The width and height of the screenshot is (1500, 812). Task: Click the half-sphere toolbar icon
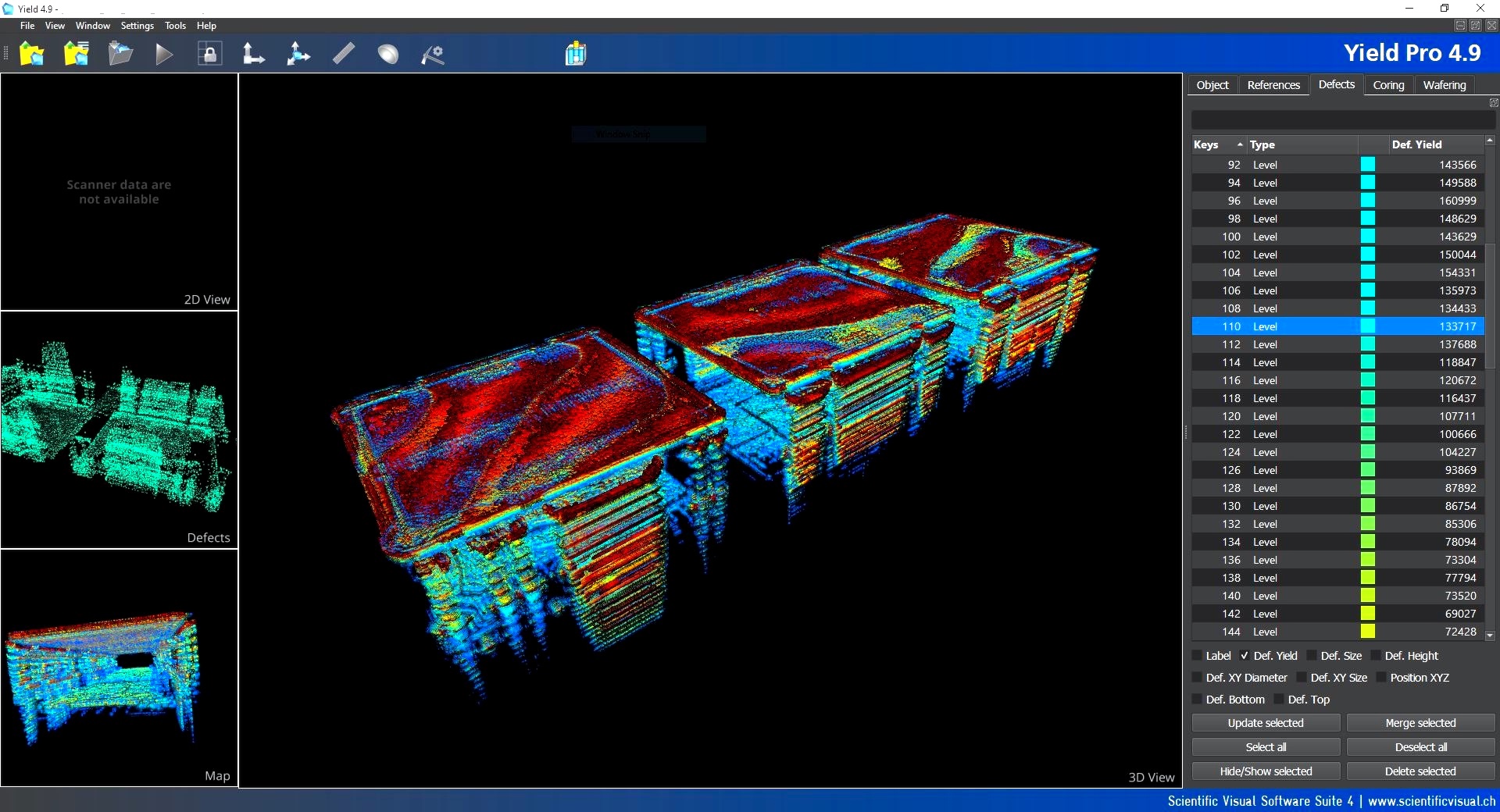[388, 54]
